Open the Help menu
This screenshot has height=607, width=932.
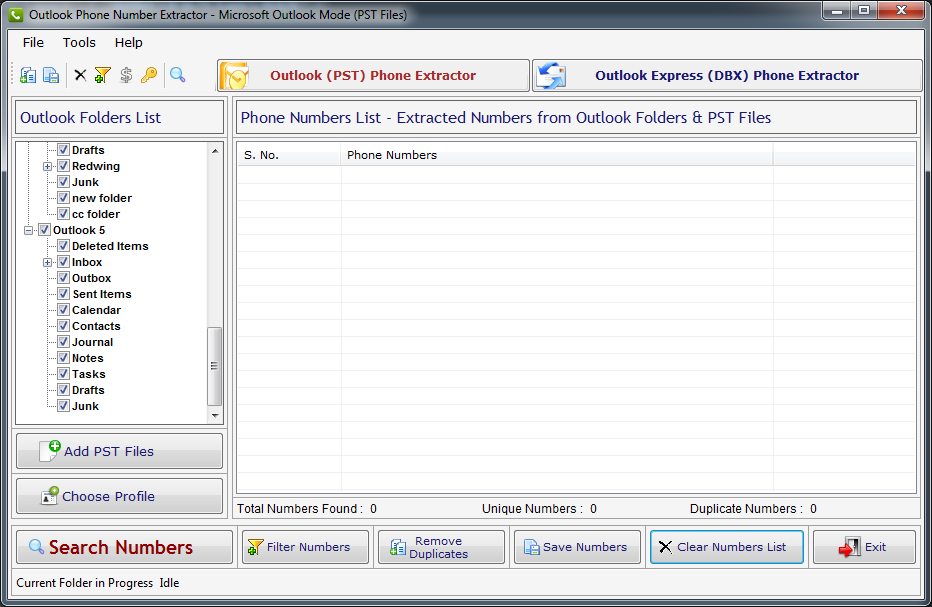click(128, 42)
